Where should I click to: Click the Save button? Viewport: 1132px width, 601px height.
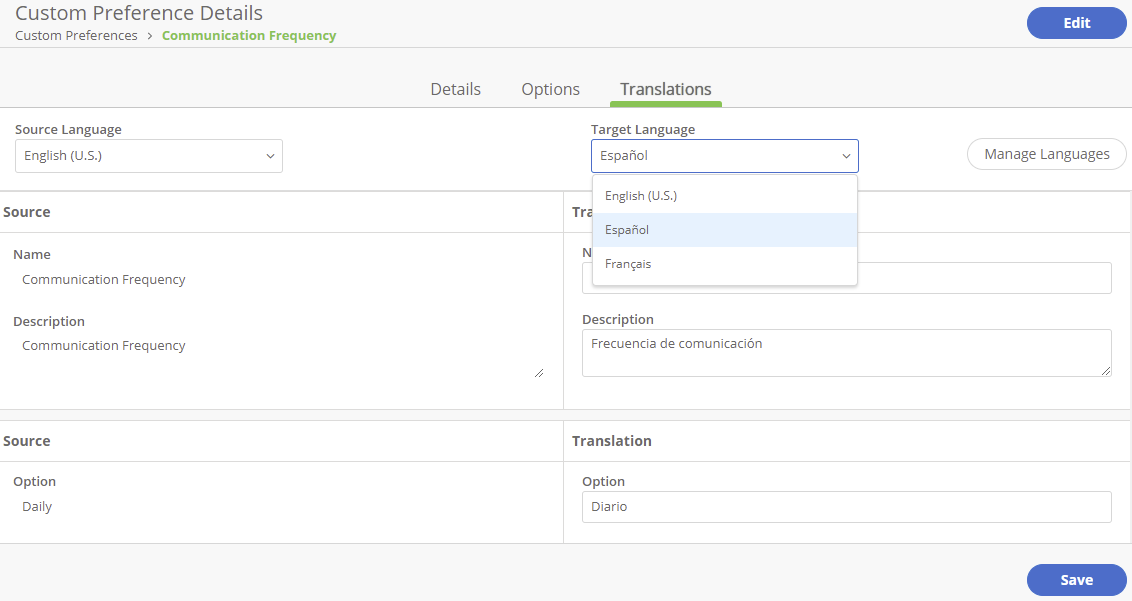(x=1076, y=580)
